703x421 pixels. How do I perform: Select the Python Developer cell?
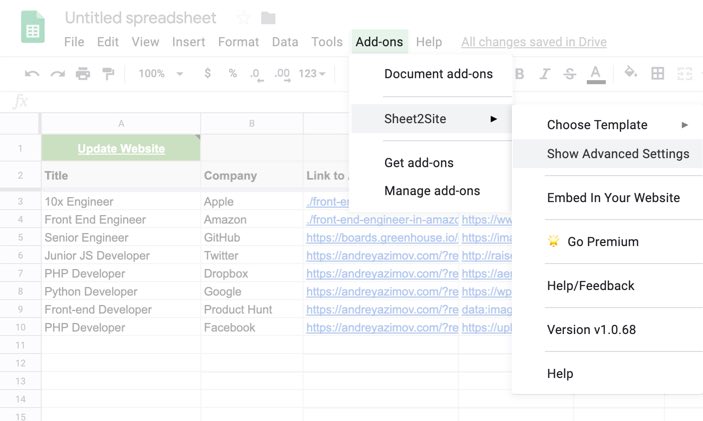(121, 291)
